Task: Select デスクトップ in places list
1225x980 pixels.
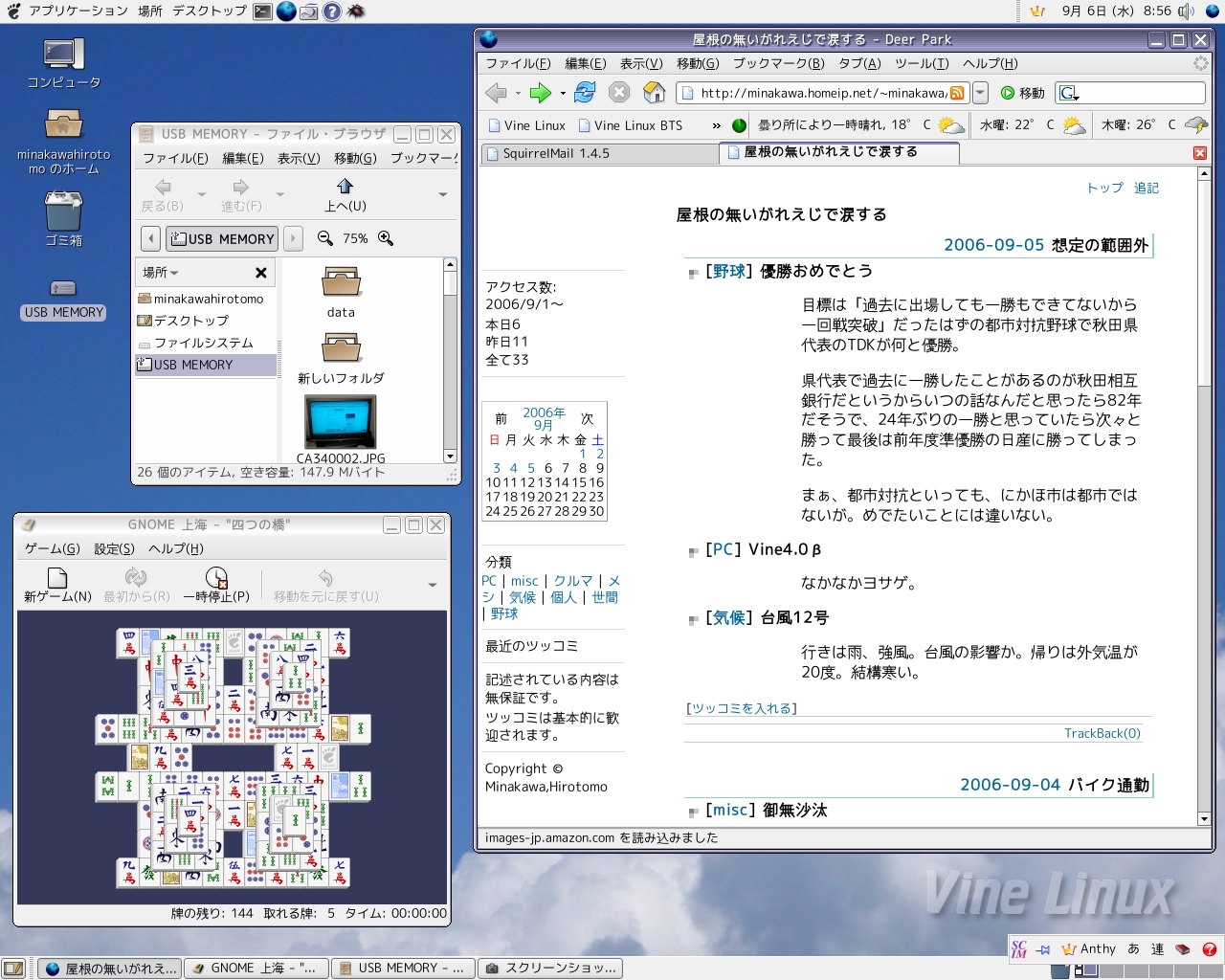Action: [x=190, y=321]
